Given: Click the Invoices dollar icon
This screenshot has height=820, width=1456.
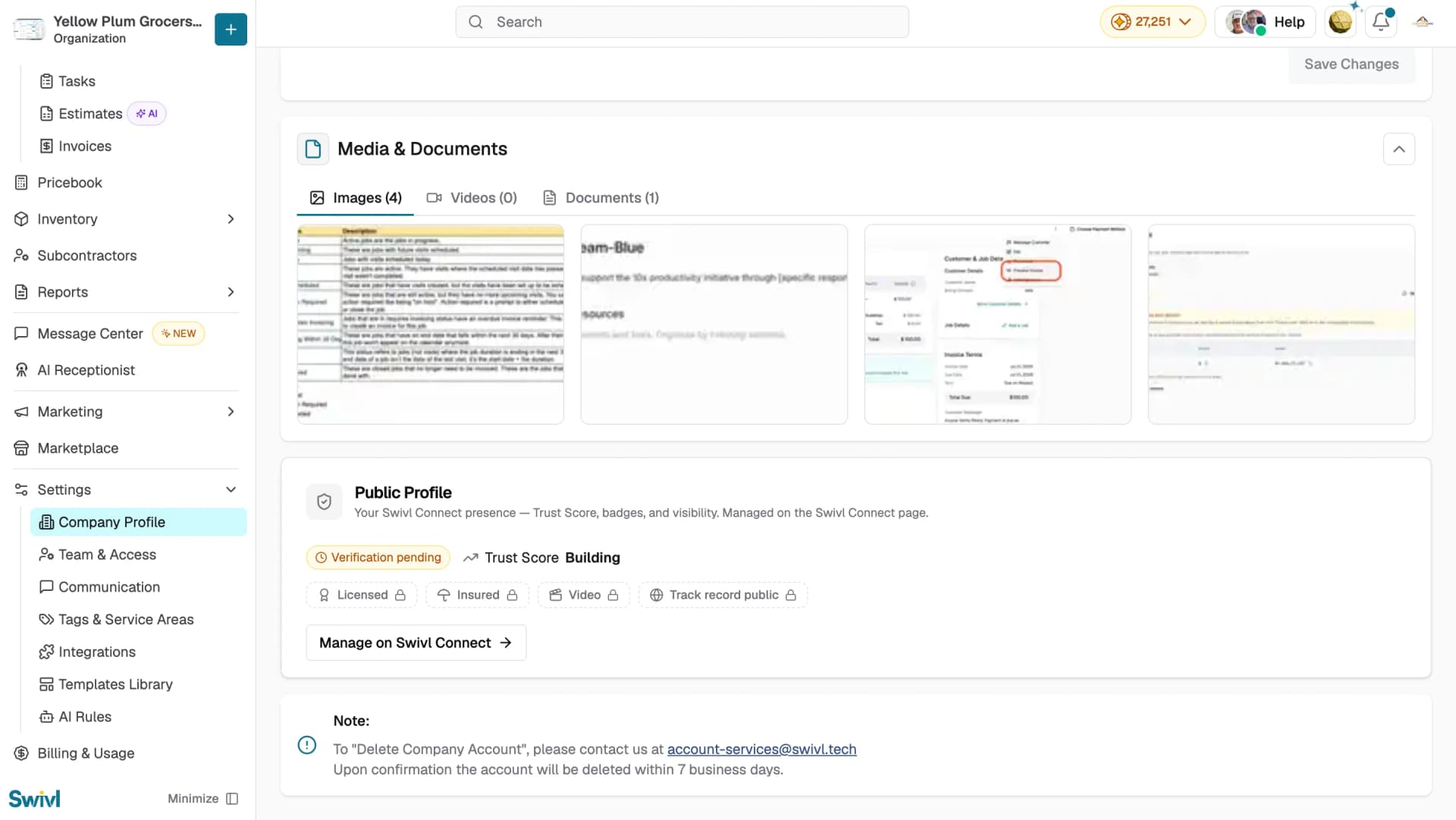Looking at the screenshot, I should (x=46, y=146).
